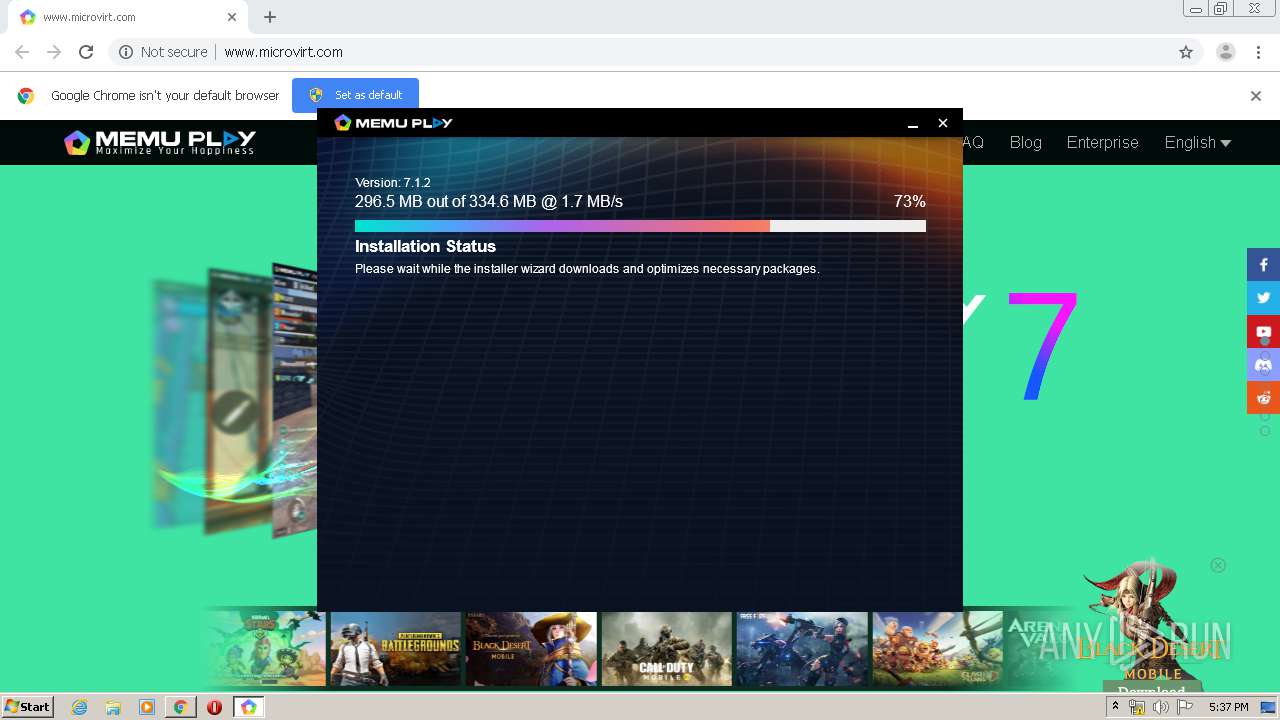Open the YouTube sidebar icon
The image size is (1280, 720).
tap(1263, 331)
